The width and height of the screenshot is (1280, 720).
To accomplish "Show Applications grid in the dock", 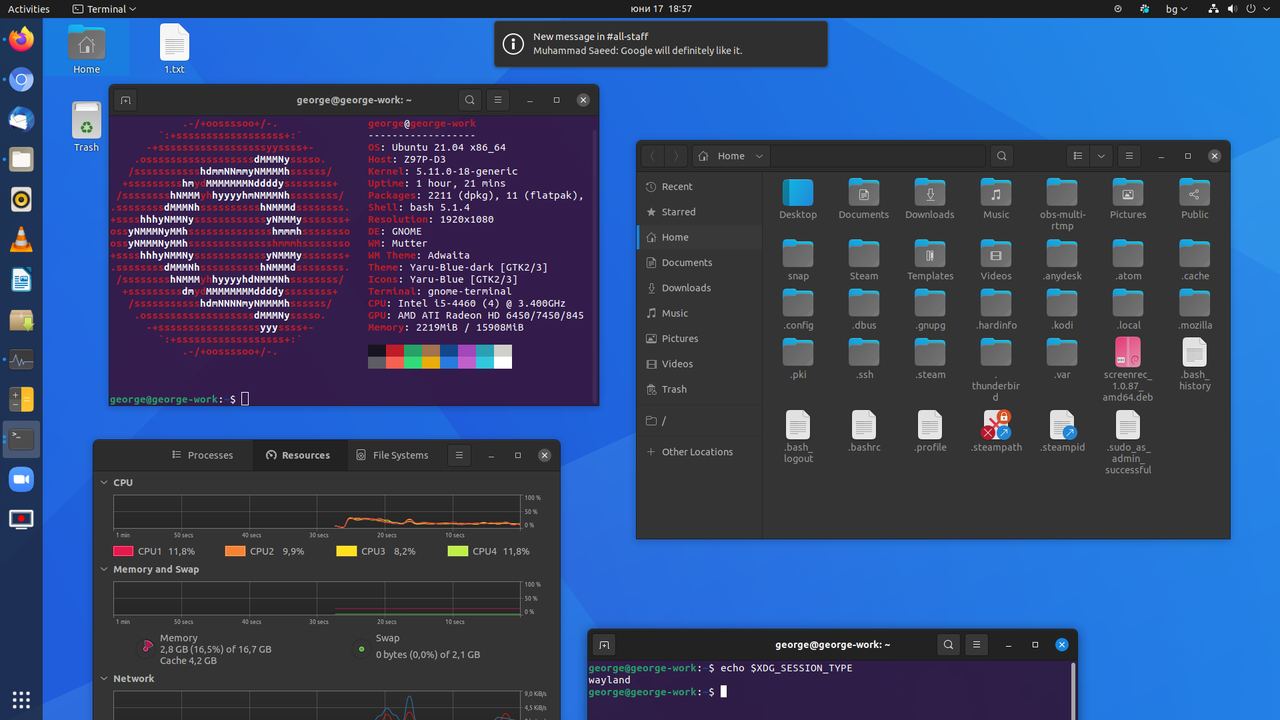I will pyautogui.click(x=21, y=699).
